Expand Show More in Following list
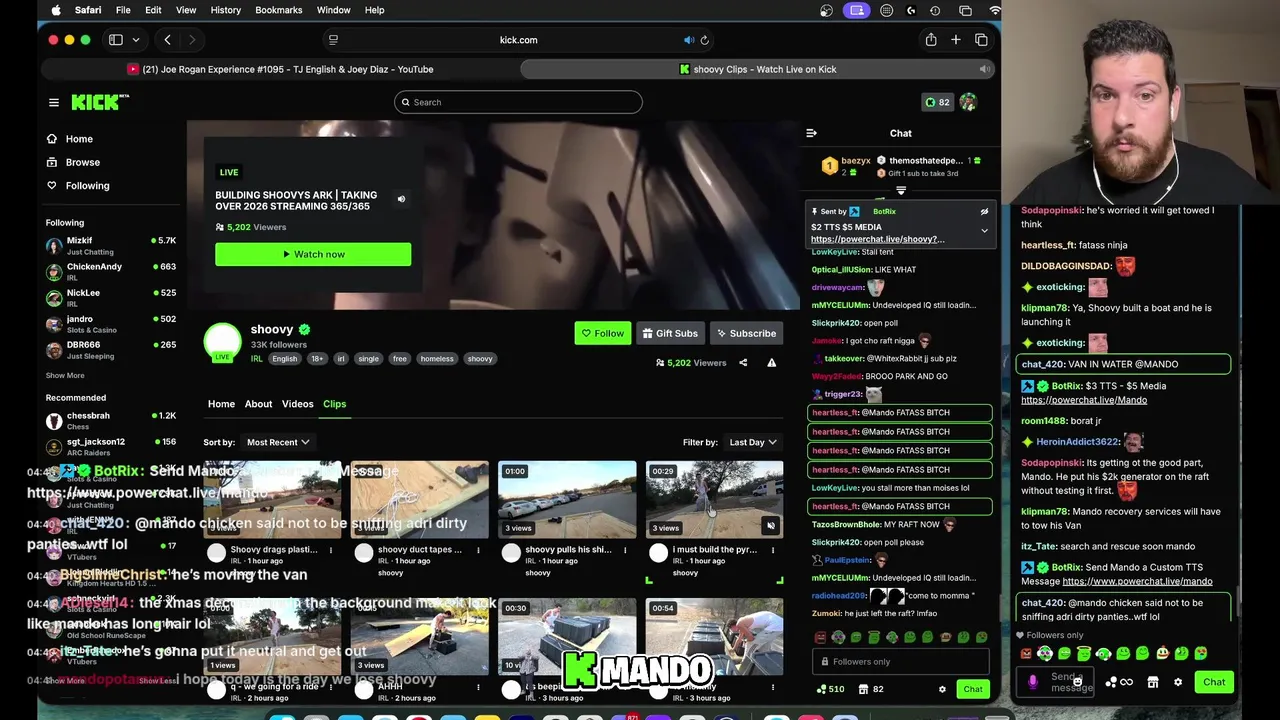The height and width of the screenshot is (720, 1280). tap(65, 375)
